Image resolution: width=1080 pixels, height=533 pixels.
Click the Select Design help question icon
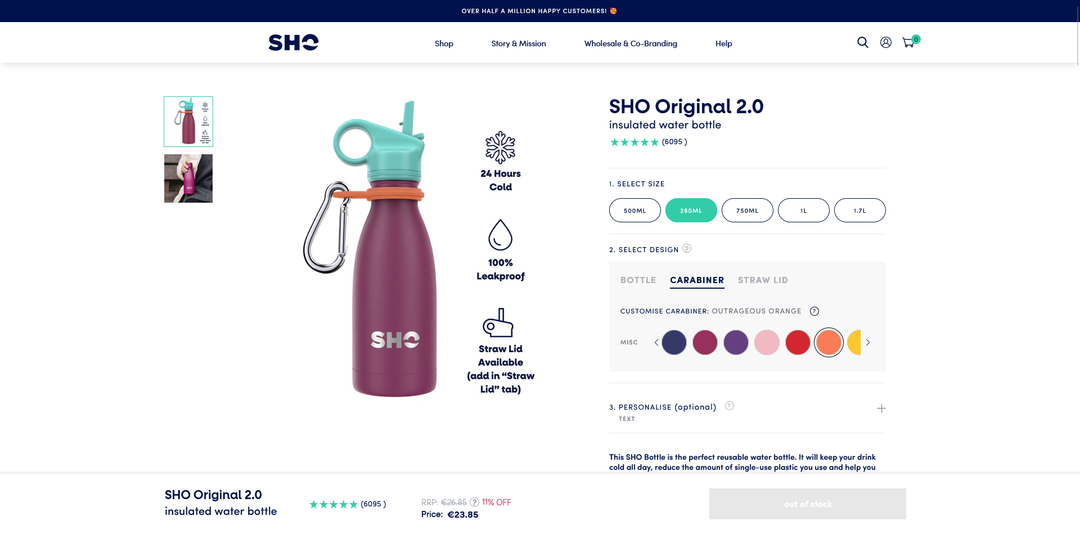point(687,249)
